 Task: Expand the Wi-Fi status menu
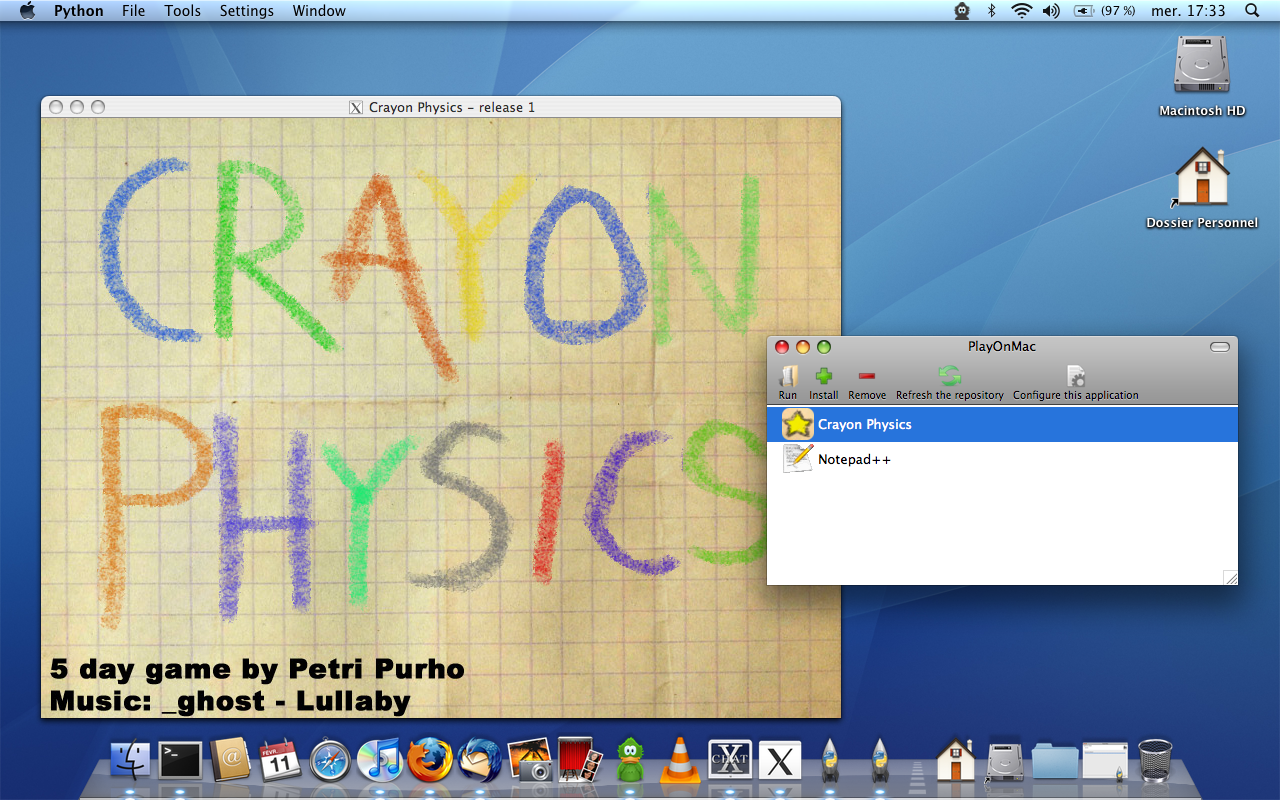tap(1021, 11)
